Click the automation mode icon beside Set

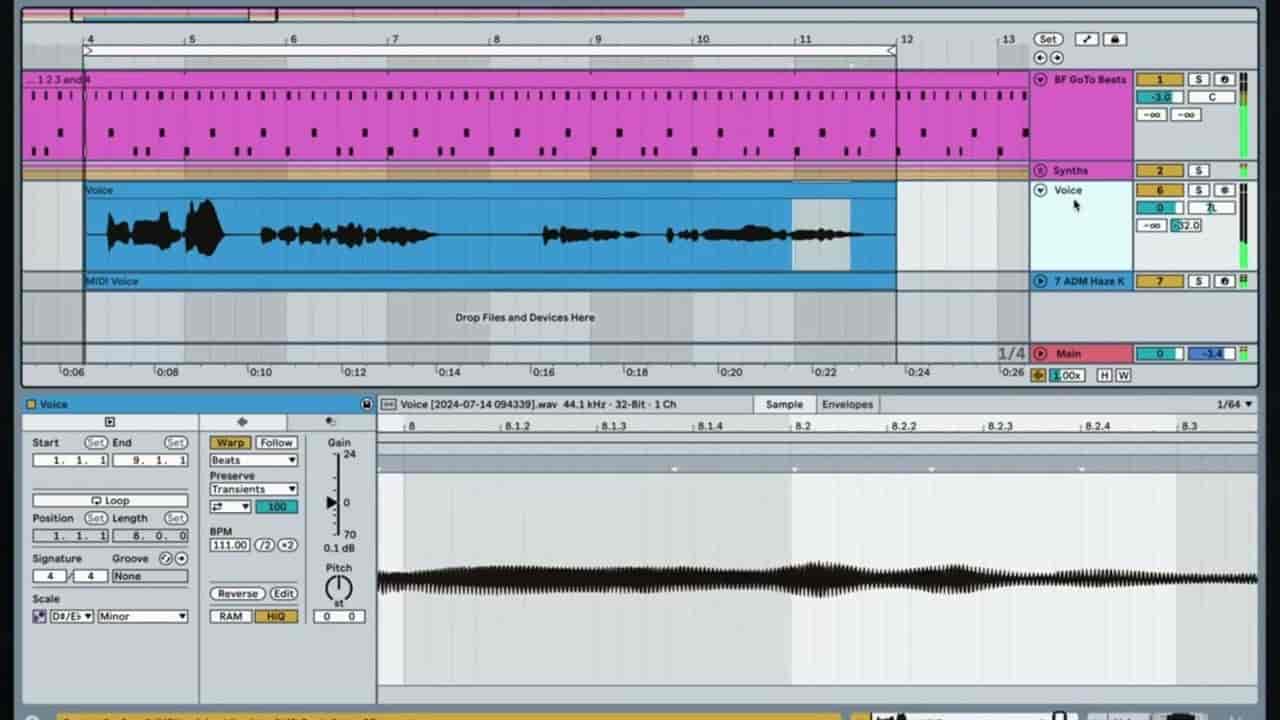[1087, 39]
